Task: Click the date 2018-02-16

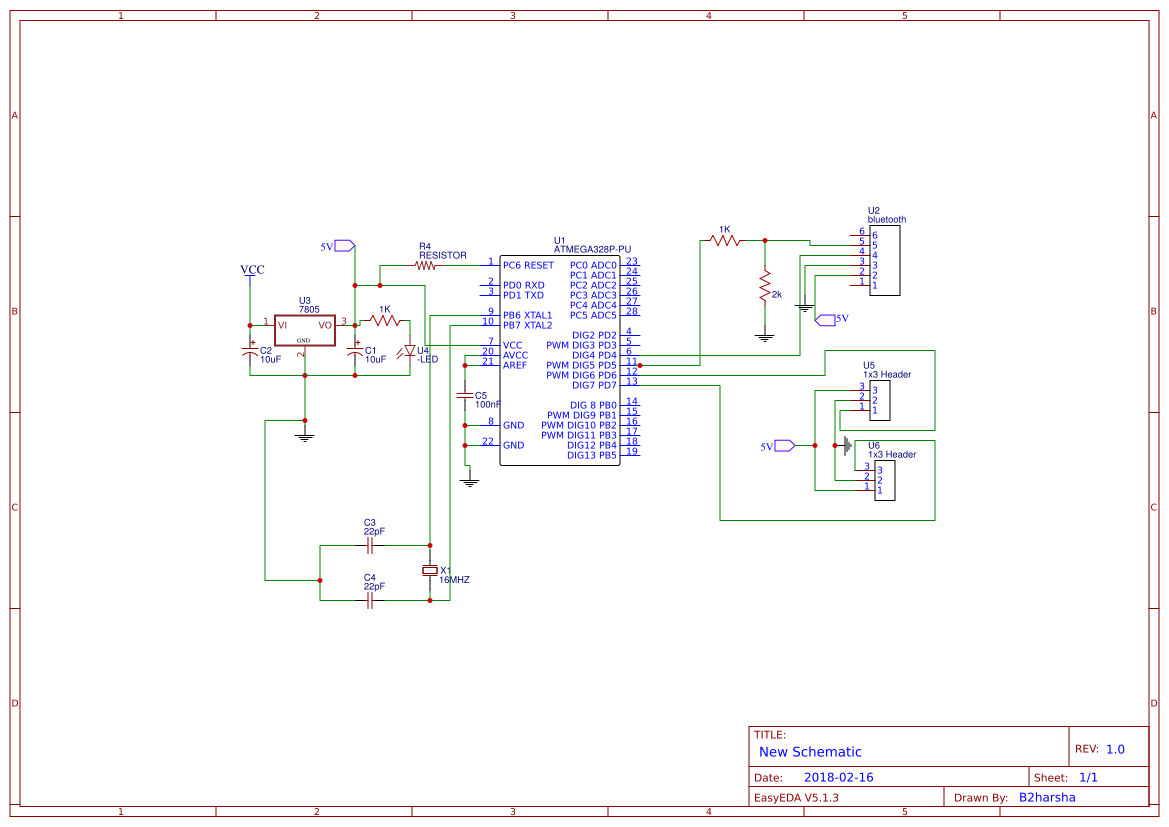Action: 838,778
